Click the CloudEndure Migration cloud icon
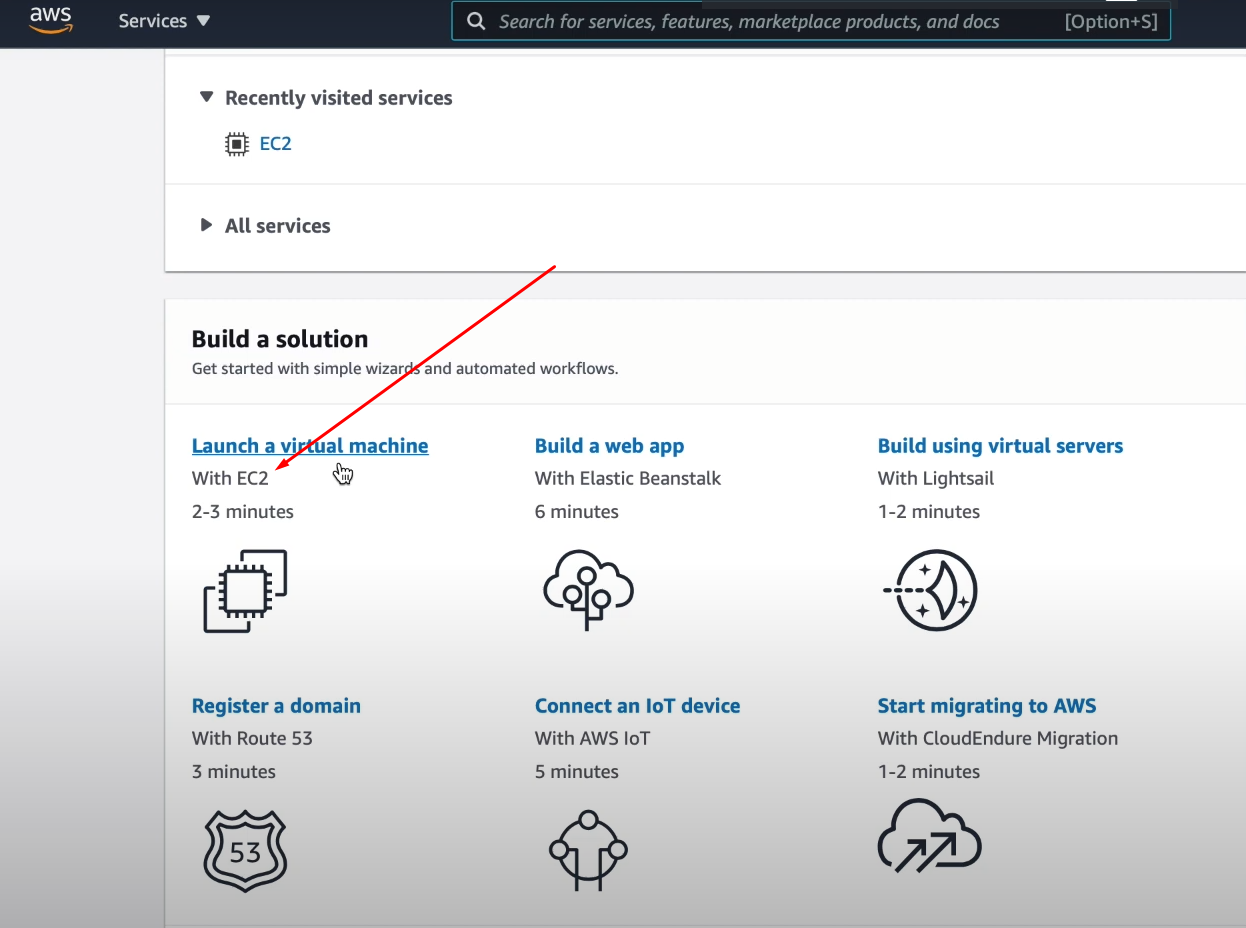This screenshot has height=928, width=1246. coord(929,835)
